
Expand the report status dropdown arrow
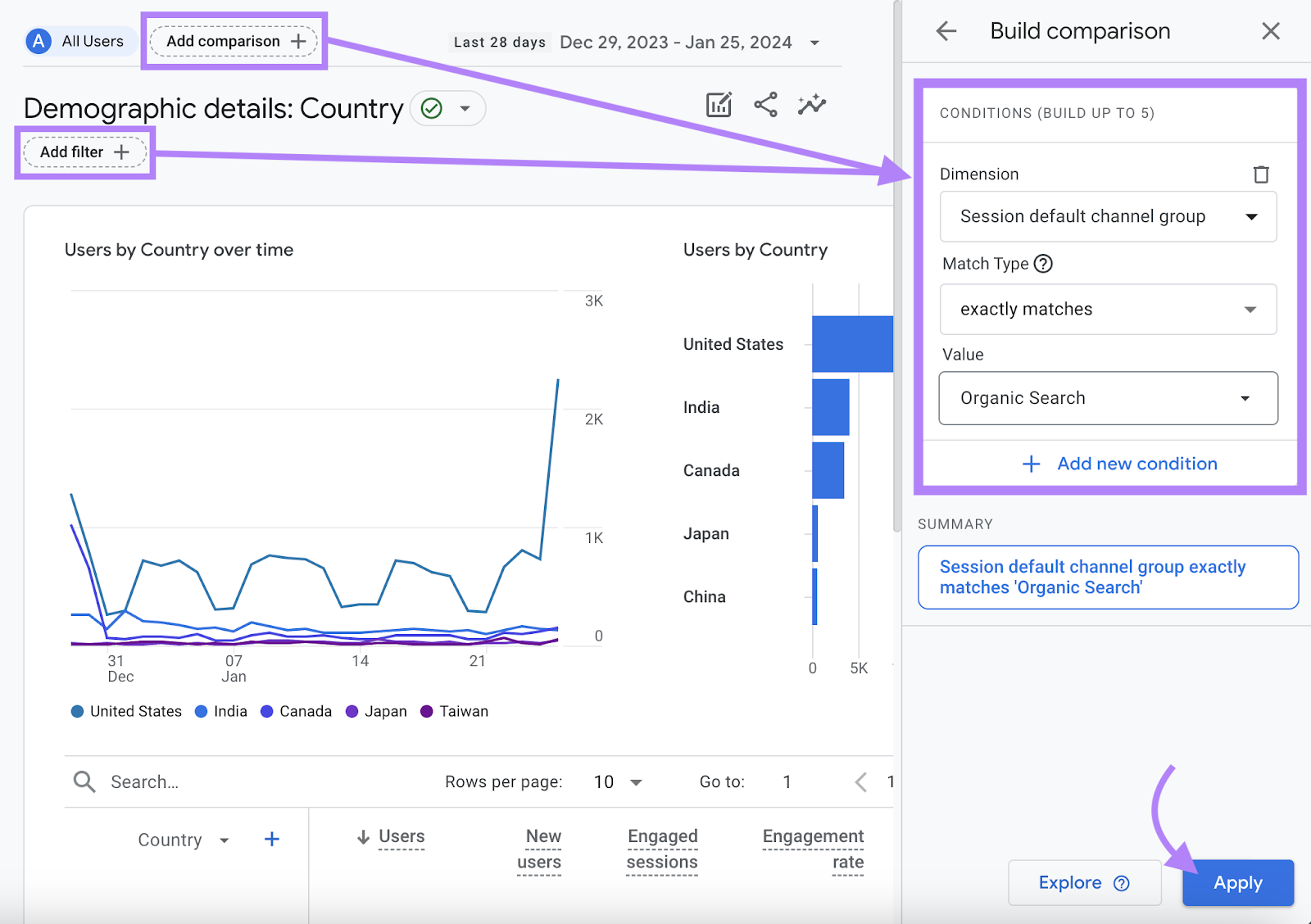pyautogui.click(x=465, y=108)
